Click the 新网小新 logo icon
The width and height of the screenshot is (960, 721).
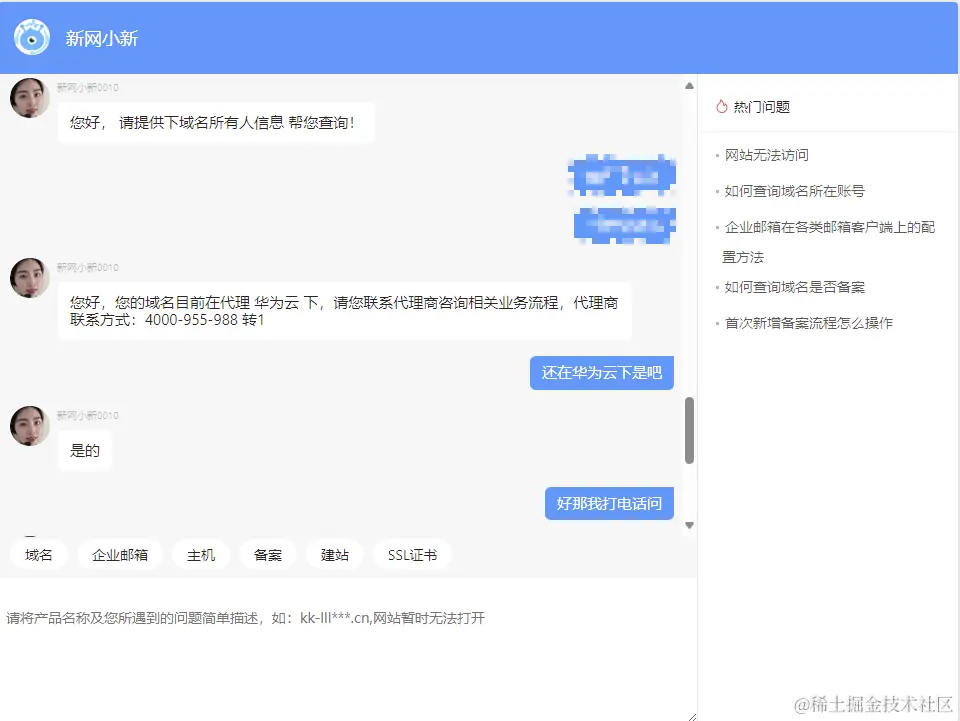[x=31, y=36]
